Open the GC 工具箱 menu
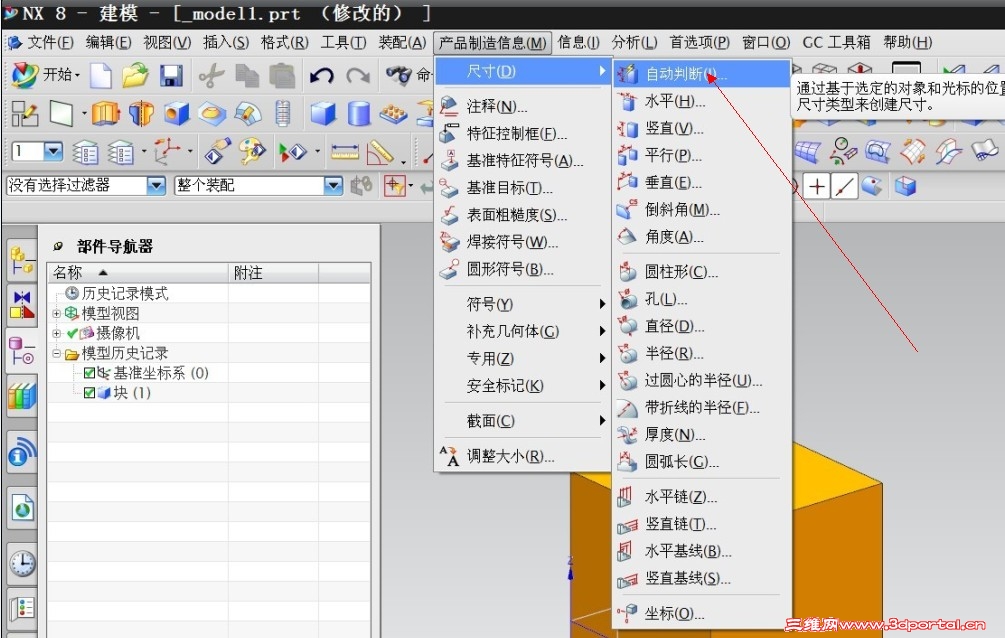This screenshot has height=638, width=1005. pos(836,42)
